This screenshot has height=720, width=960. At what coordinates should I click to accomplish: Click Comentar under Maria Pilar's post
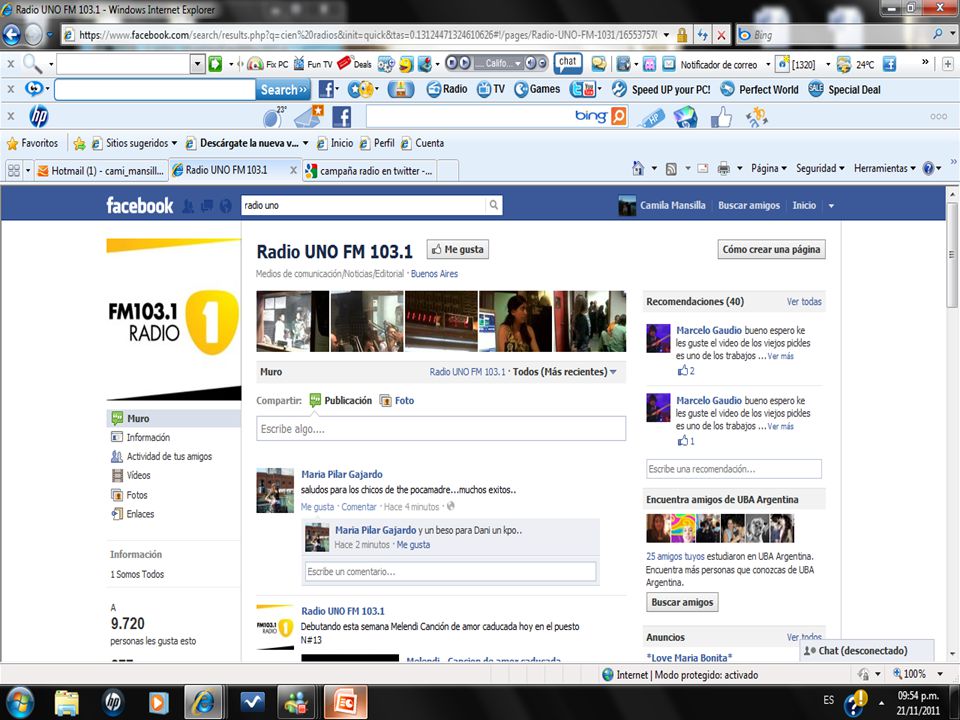coord(359,507)
